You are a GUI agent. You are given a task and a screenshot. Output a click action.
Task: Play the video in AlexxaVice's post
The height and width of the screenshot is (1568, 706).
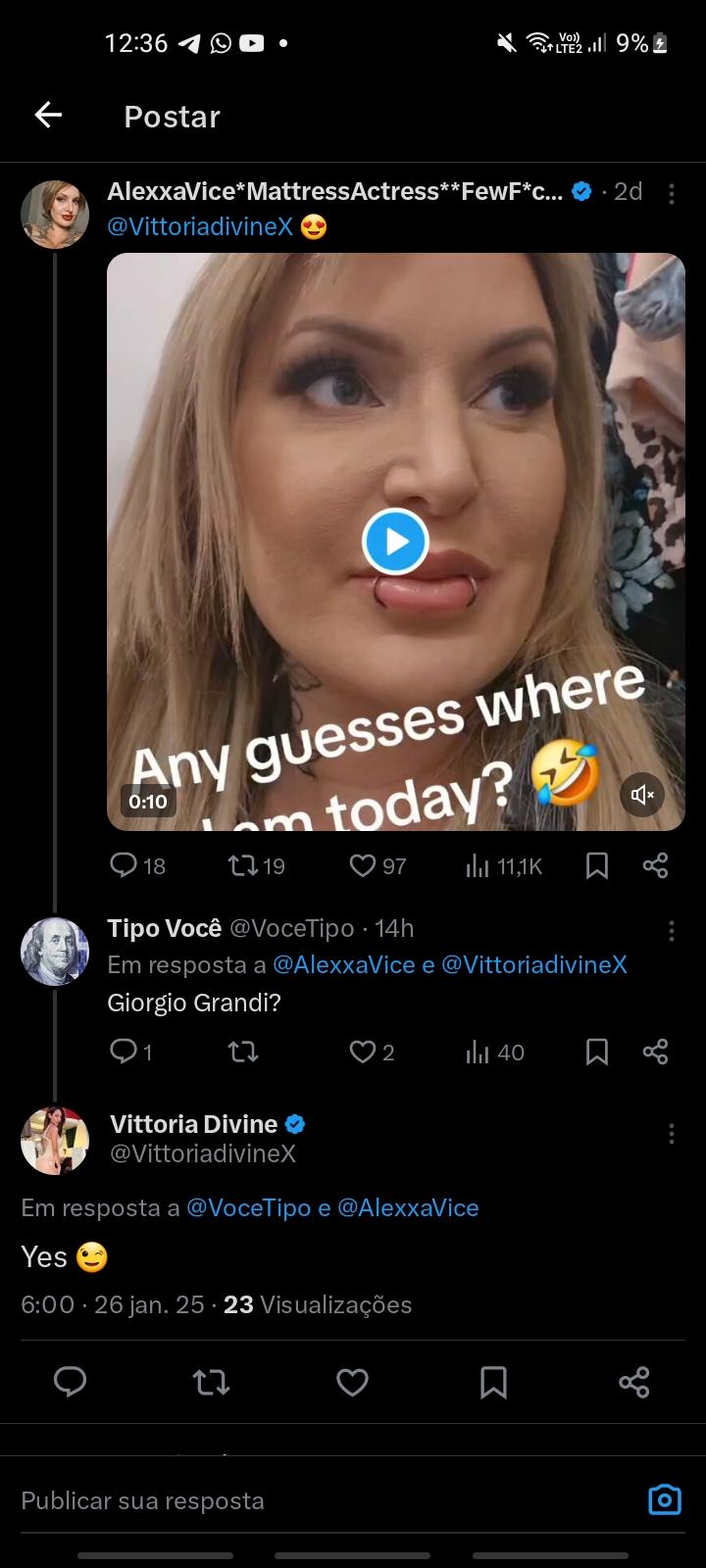[395, 542]
